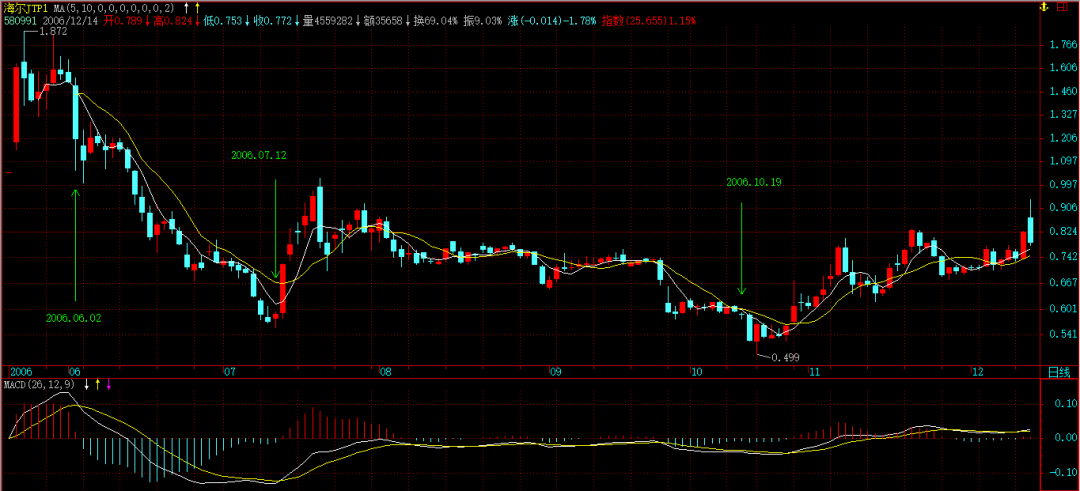This screenshot has width=1080, height=491.
Task: Click the change value 涨(-0.014)-1.78%
Action: coord(552,21)
